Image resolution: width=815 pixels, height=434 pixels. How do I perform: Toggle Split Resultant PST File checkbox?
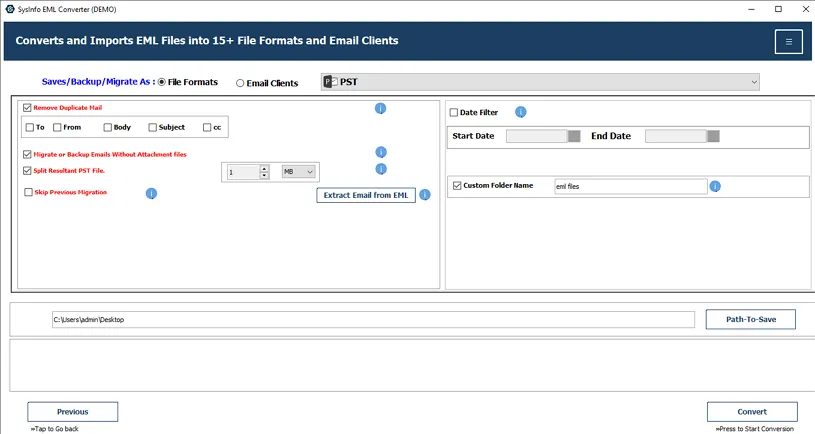[27, 170]
